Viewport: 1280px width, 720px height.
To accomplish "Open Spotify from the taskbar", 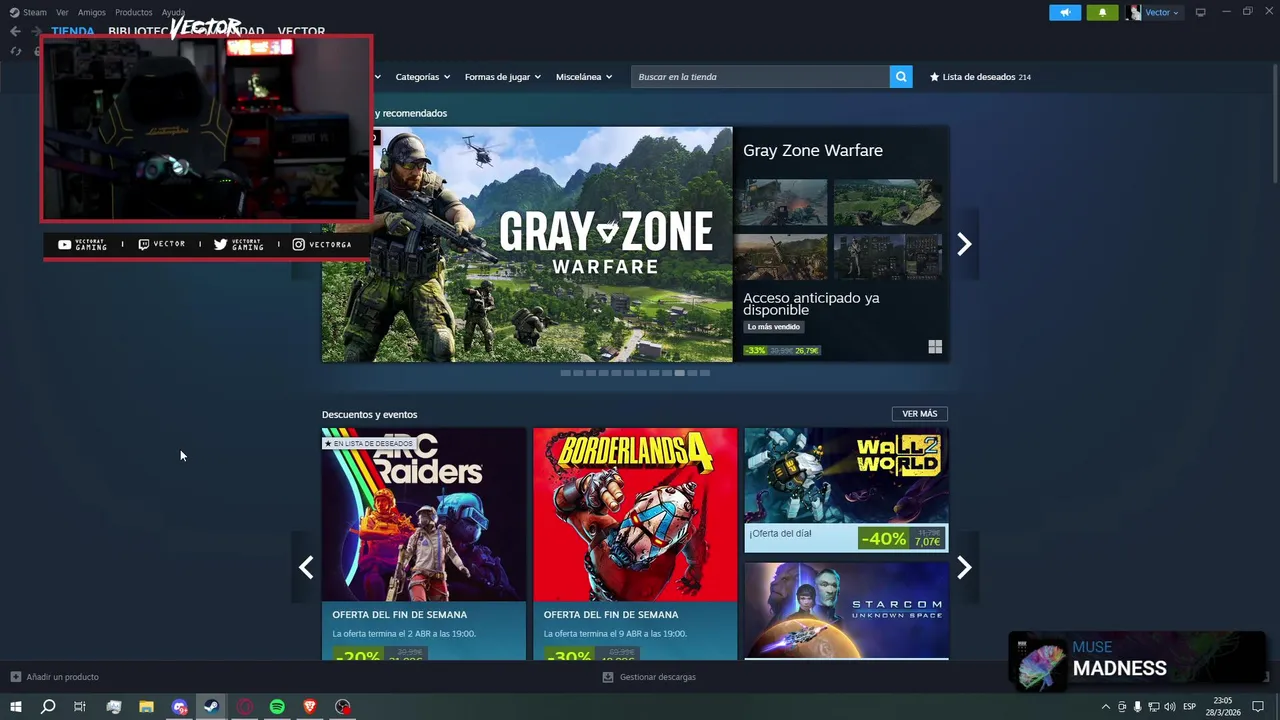I will pos(277,707).
